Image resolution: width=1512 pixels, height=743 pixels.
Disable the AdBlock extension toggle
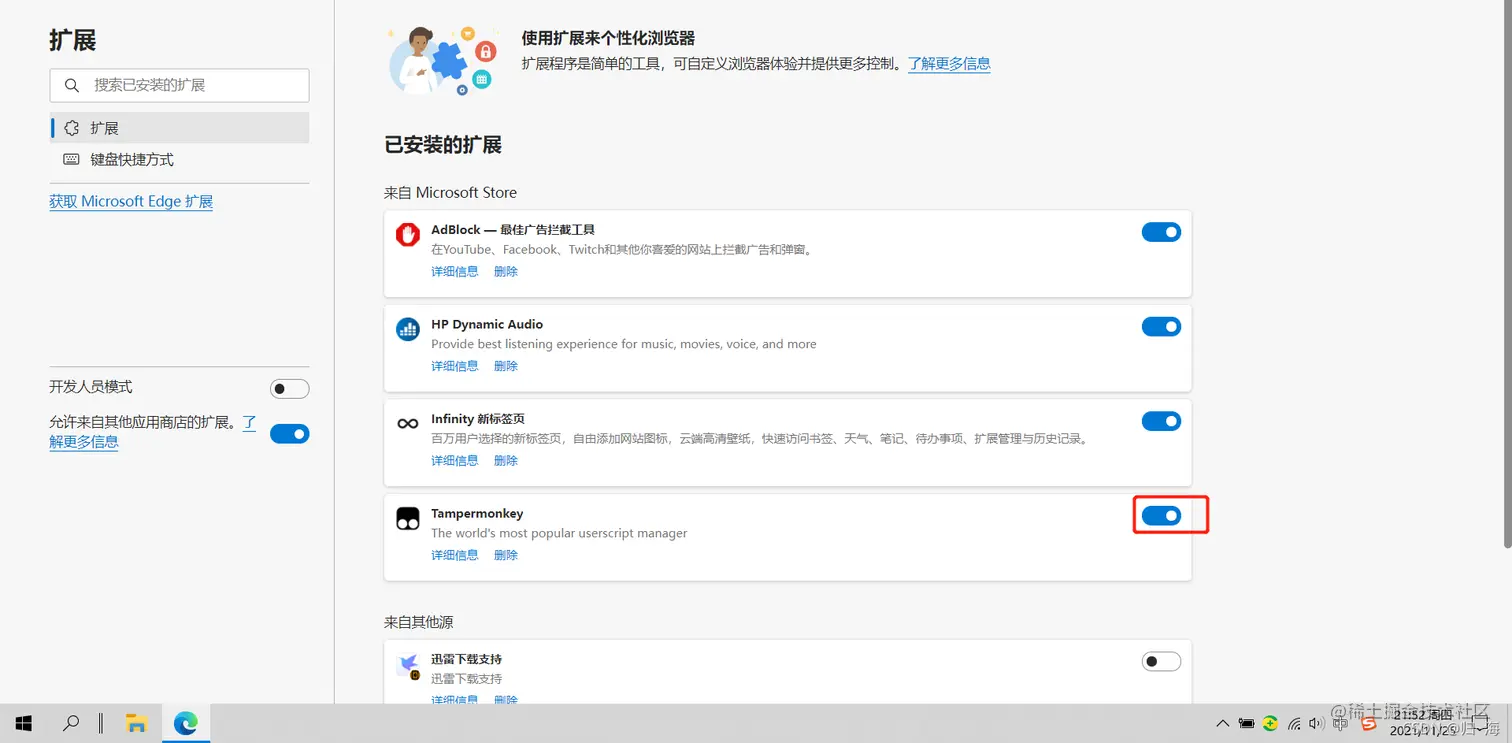coord(1161,232)
